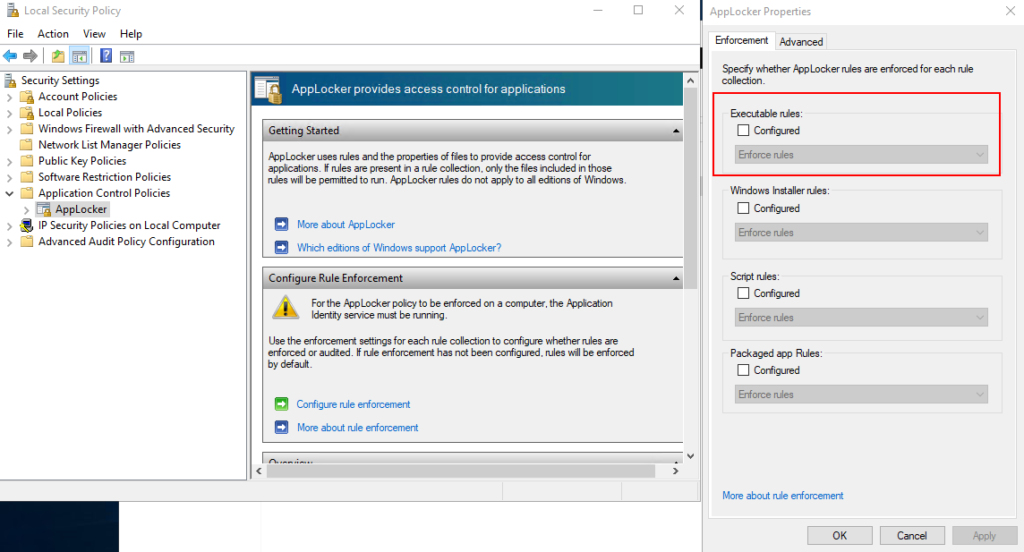1024x552 pixels.
Task: Select Software Restriction Policies in the tree
Action: tap(104, 177)
